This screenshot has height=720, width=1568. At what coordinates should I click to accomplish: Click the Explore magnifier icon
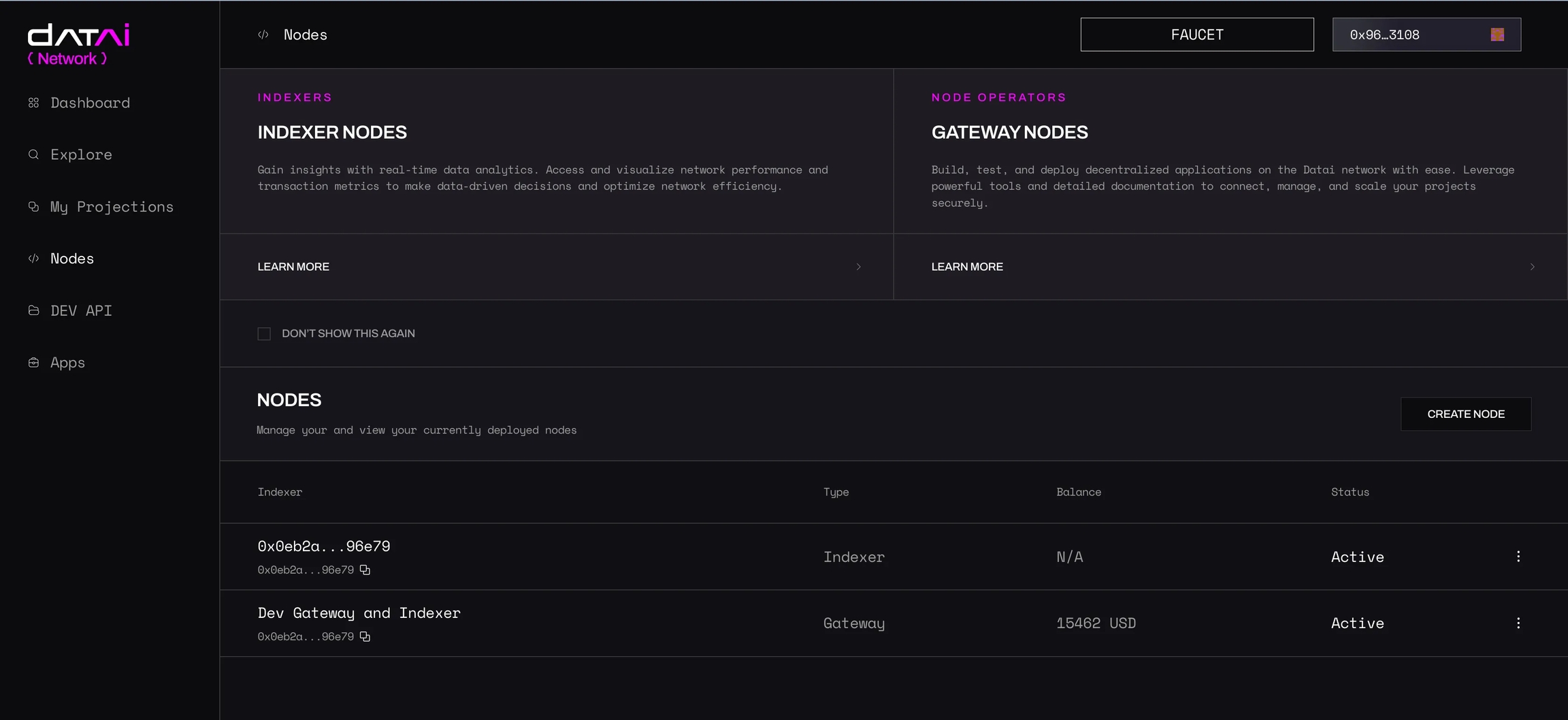point(33,154)
